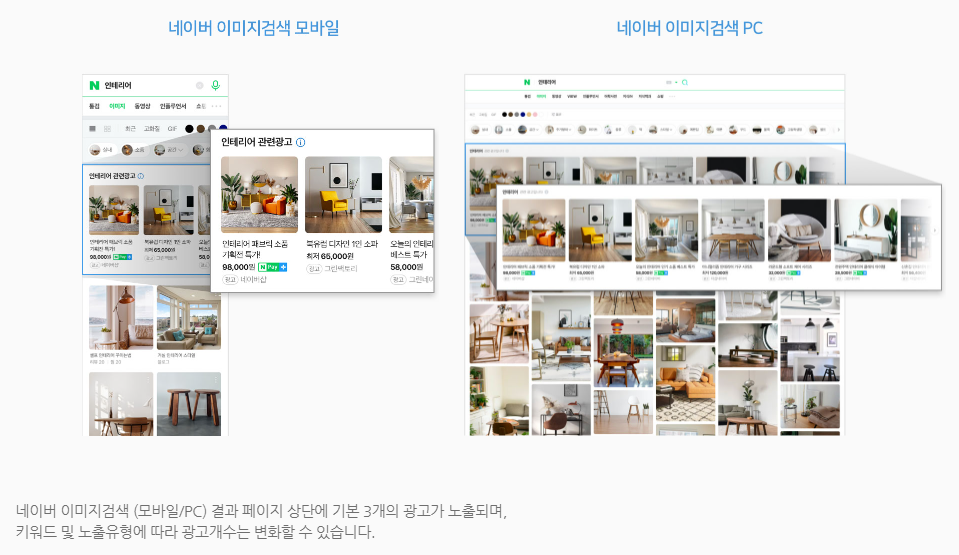This screenshot has height=555, width=959.
Task: Click the Naver N logo in mobile mockup
Action: tap(94, 86)
